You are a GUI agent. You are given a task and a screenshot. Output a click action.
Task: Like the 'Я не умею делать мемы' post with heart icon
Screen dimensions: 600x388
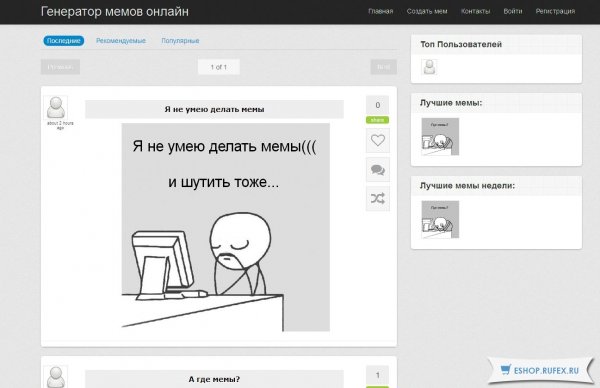click(x=378, y=140)
